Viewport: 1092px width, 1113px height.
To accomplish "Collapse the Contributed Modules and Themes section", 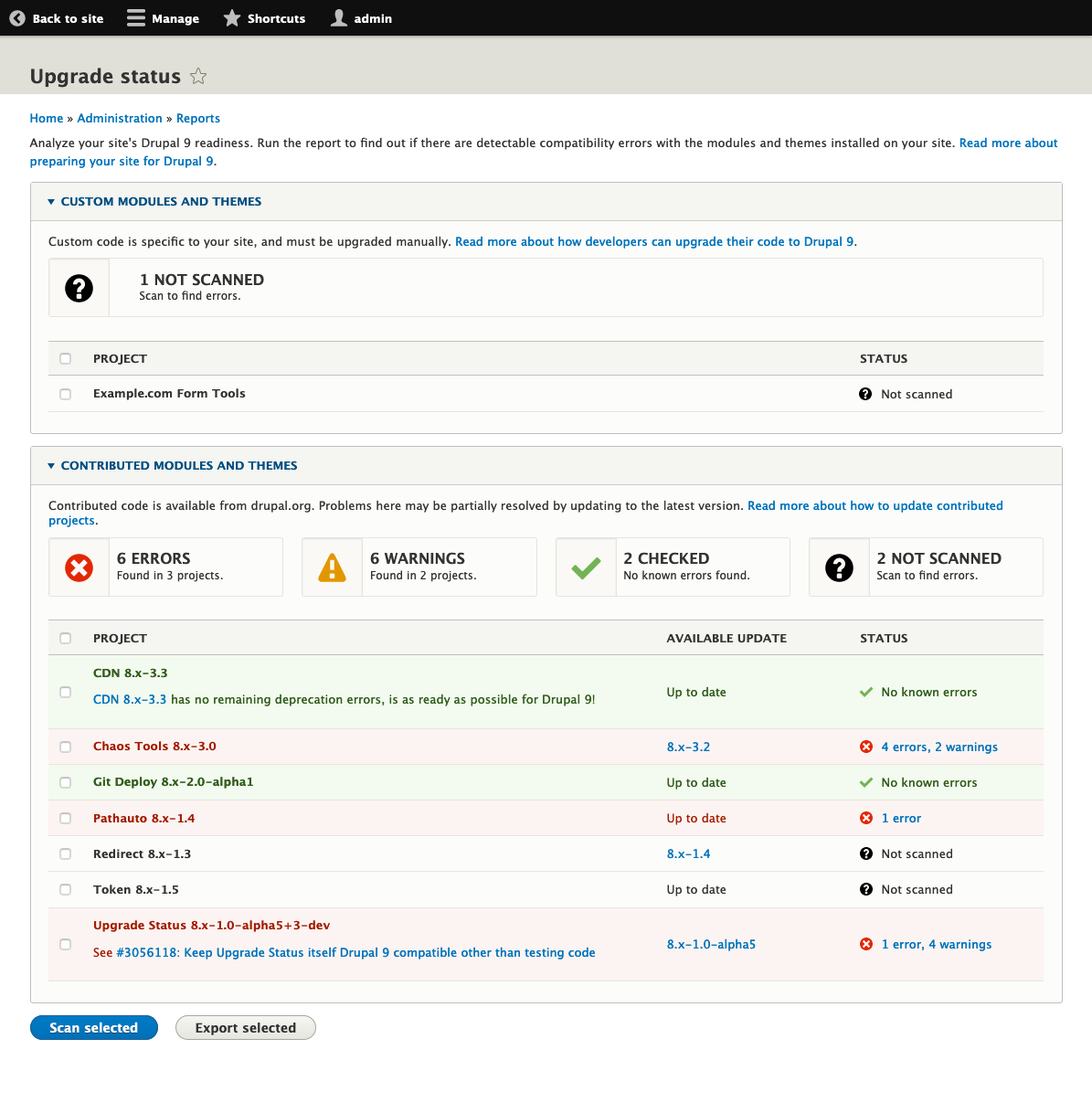I will tap(51, 465).
